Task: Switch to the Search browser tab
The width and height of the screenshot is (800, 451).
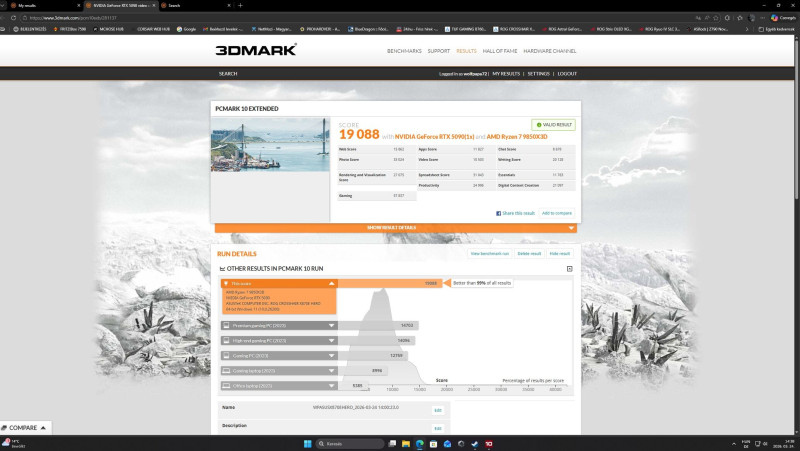Action: (x=194, y=5)
